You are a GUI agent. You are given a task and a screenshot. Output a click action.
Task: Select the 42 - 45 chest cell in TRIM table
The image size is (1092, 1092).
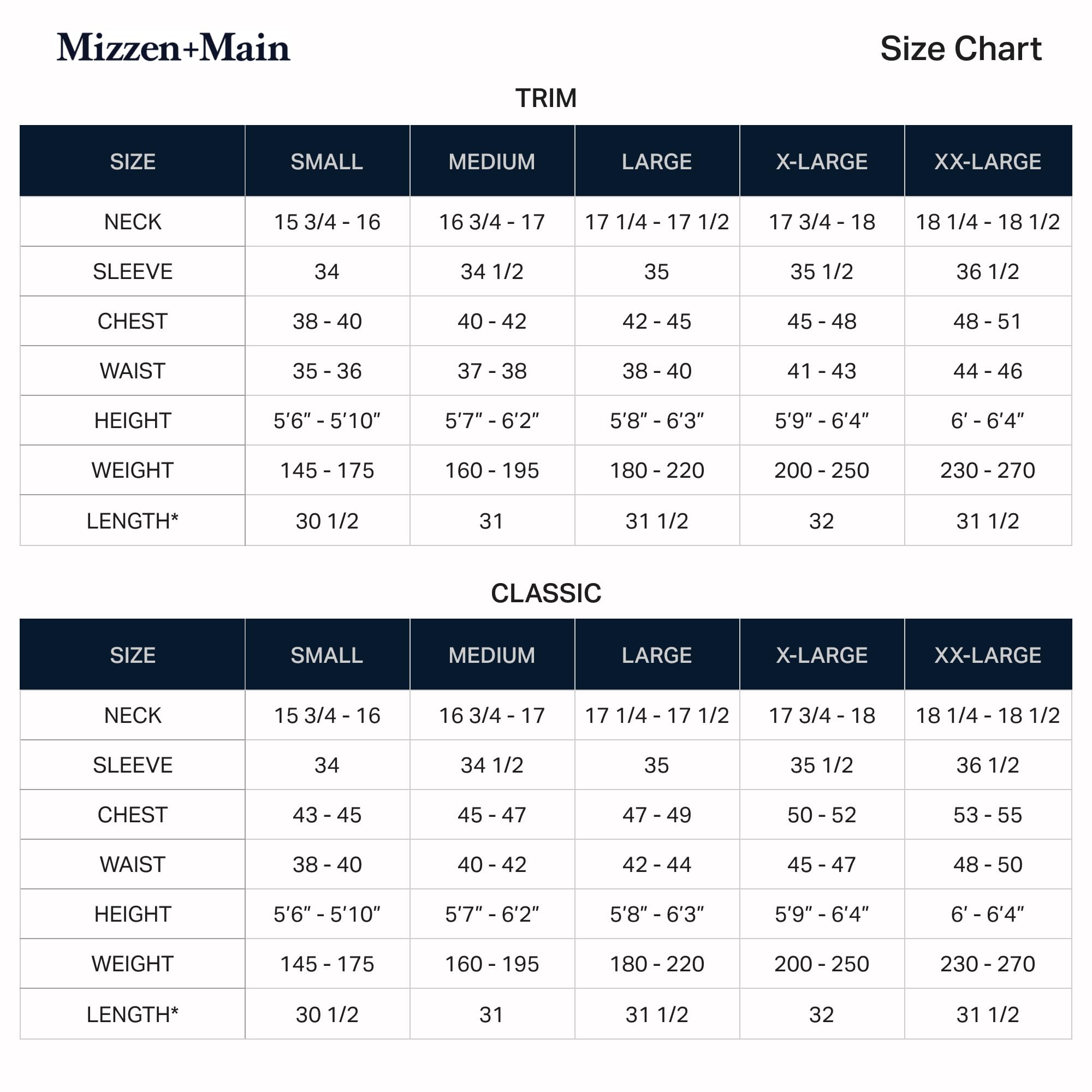point(657,321)
